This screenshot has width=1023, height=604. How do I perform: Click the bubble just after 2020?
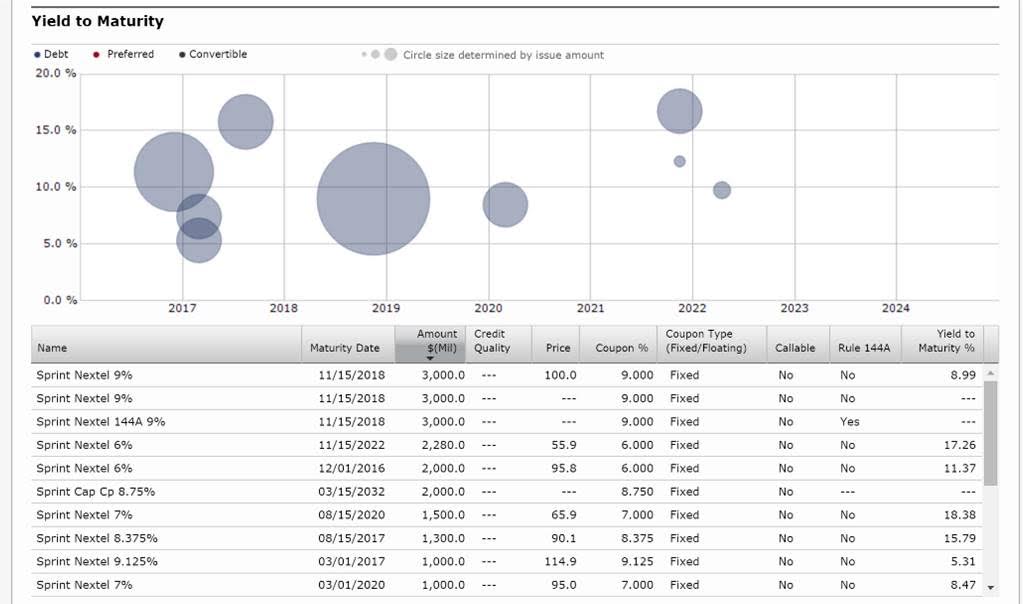coord(505,204)
